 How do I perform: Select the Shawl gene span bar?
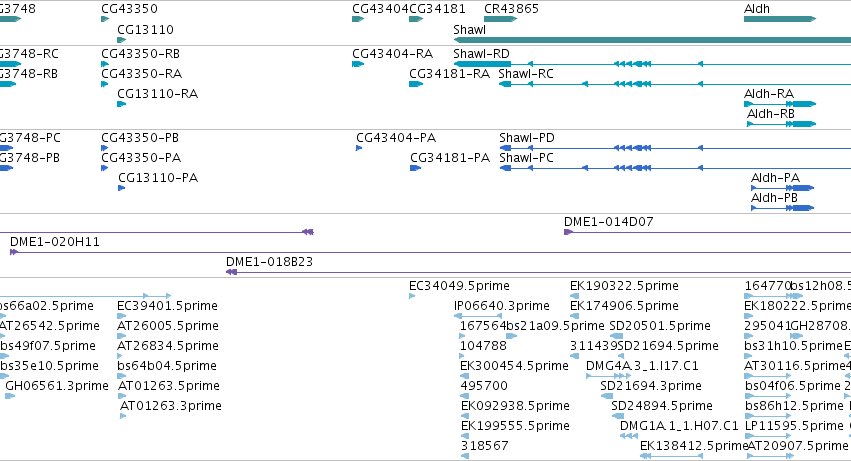tap(652, 40)
